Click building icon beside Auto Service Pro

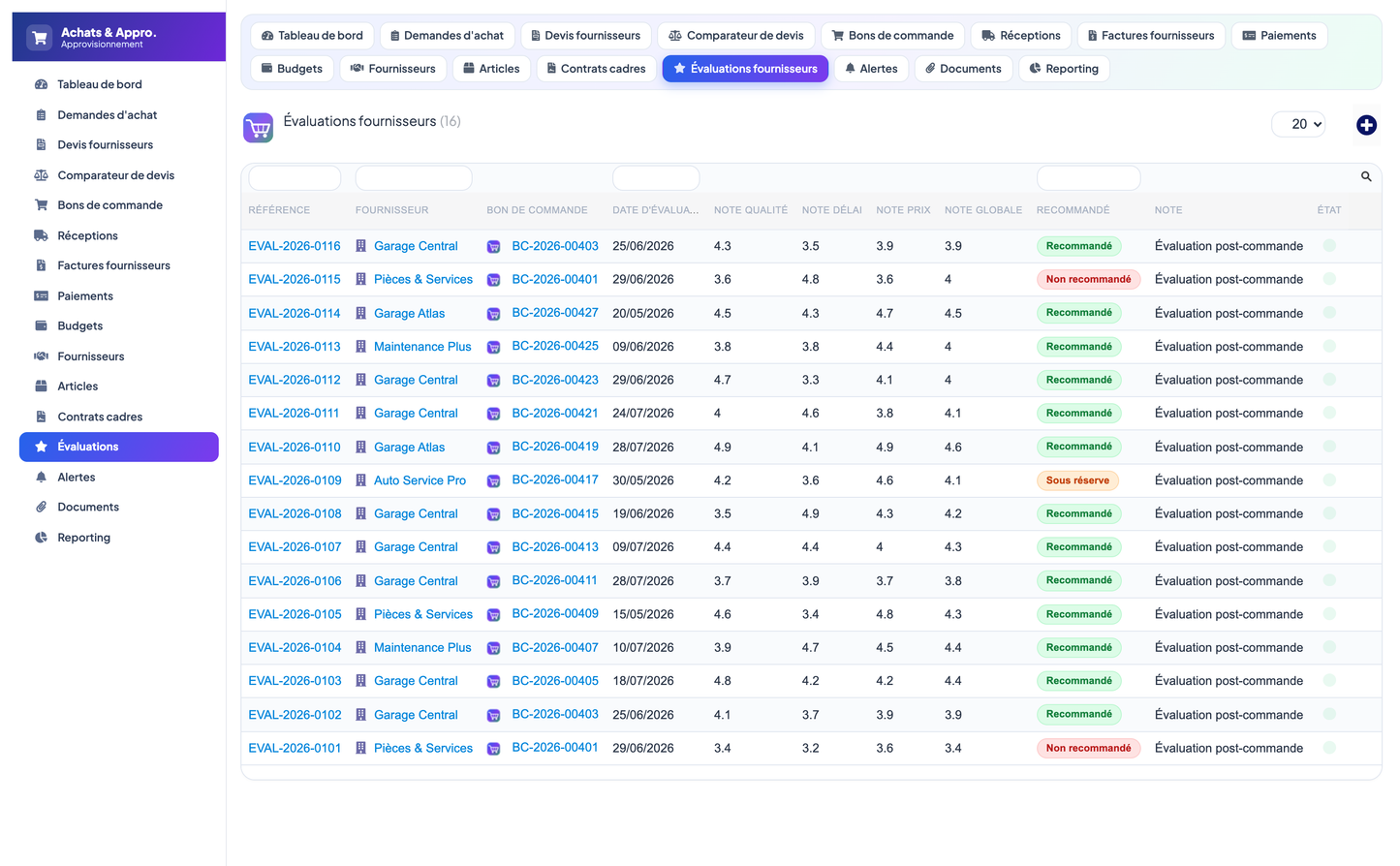coord(360,480)
